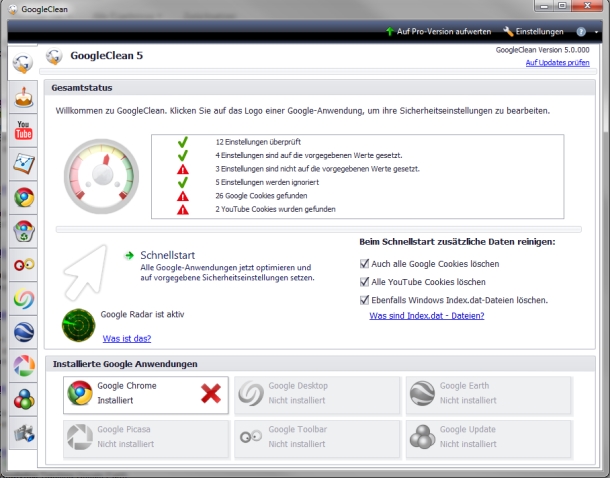Open Was sind Index.dat - Dateien link
Viewport: 610px width, 478px height.
click(x=427, y=315)
